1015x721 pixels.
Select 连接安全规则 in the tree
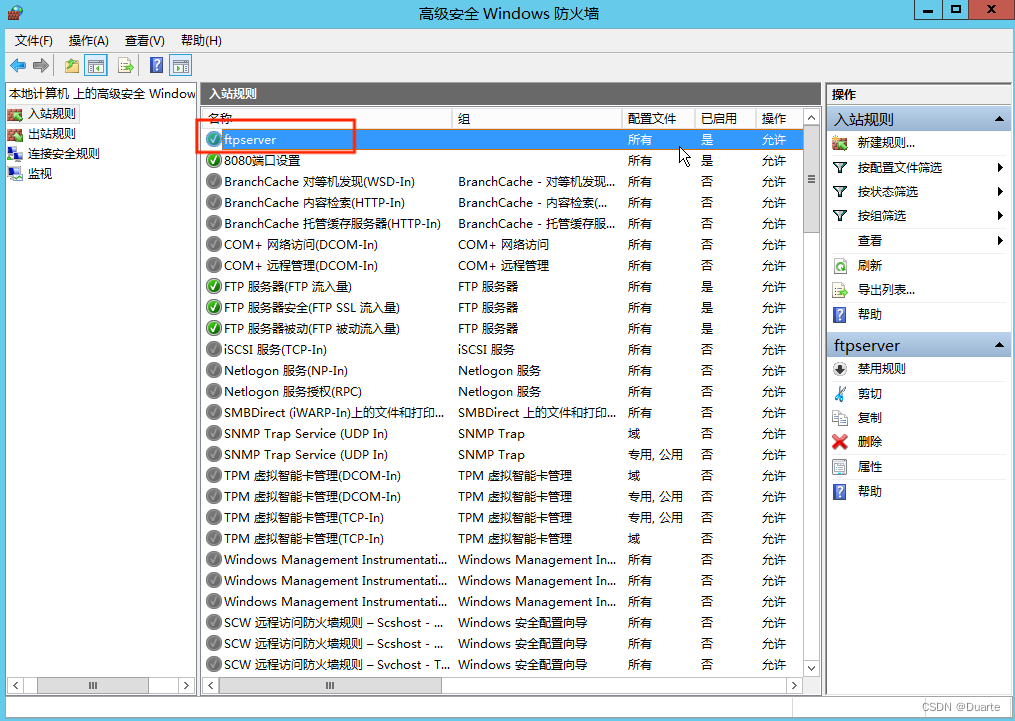(63, 154)
